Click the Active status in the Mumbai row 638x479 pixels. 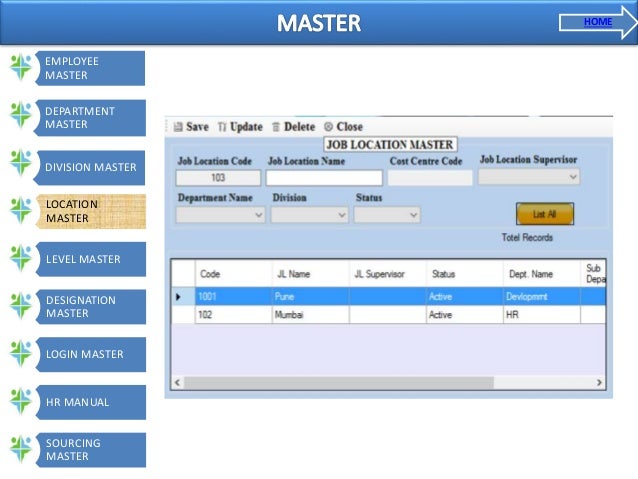[465, 315]
